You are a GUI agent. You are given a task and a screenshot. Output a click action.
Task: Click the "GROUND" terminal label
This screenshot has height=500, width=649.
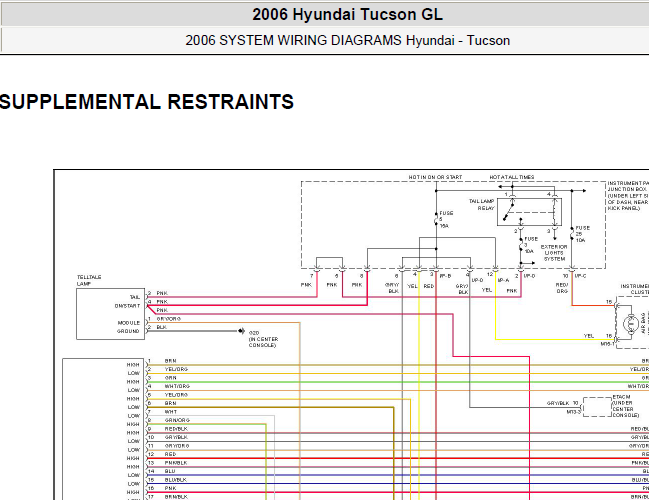pos(128,331)
